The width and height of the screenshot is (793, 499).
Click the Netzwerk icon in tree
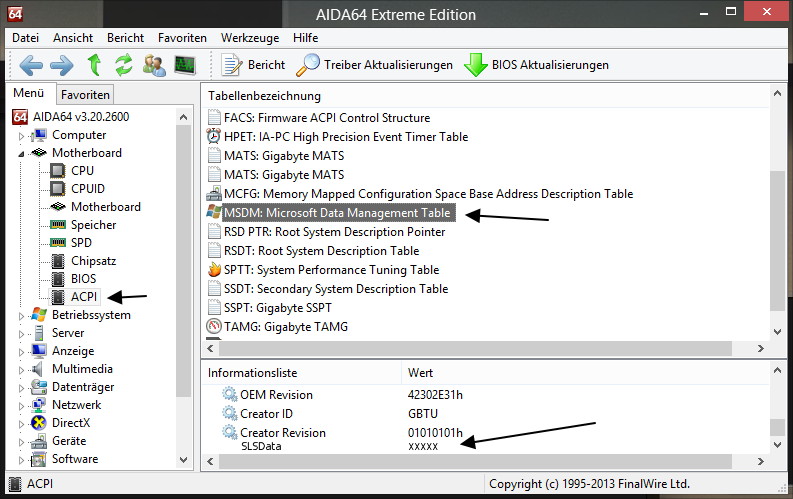click(x=38, y=405)
